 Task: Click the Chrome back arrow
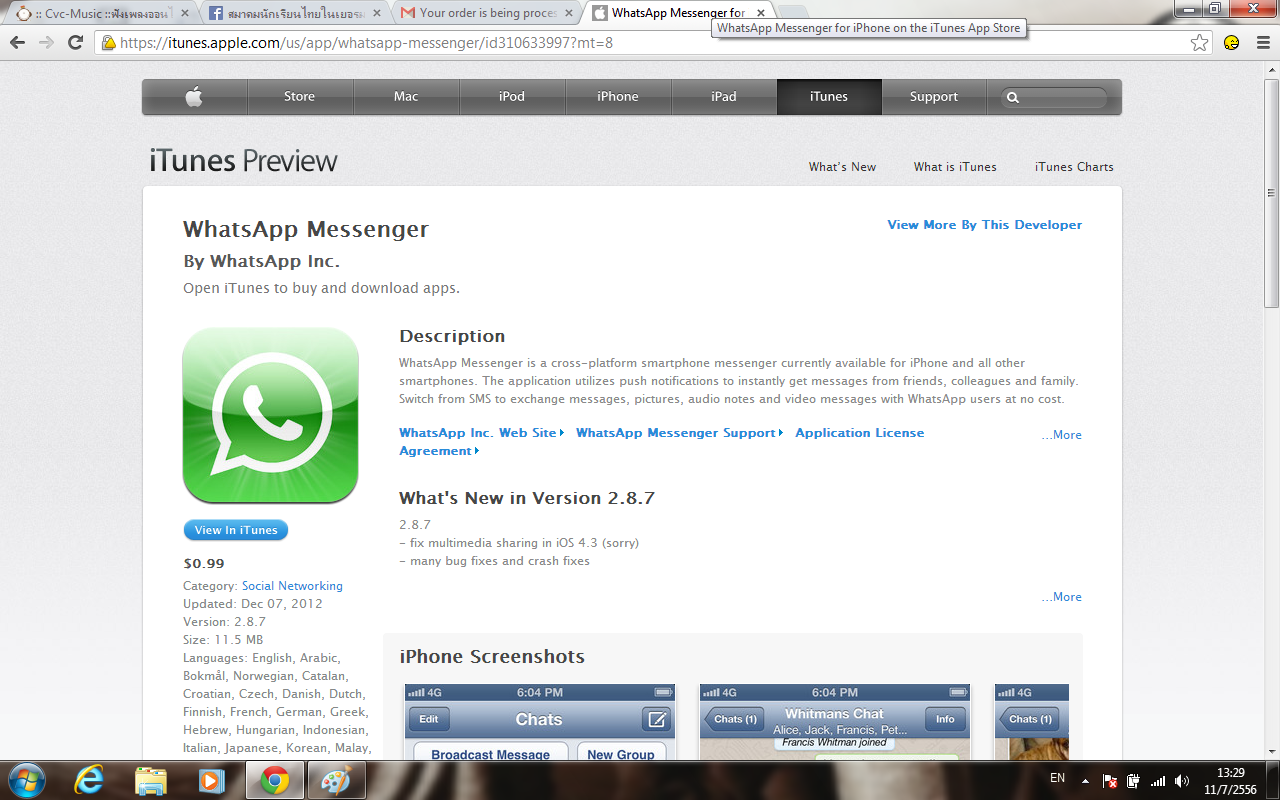tap(17, 42)
